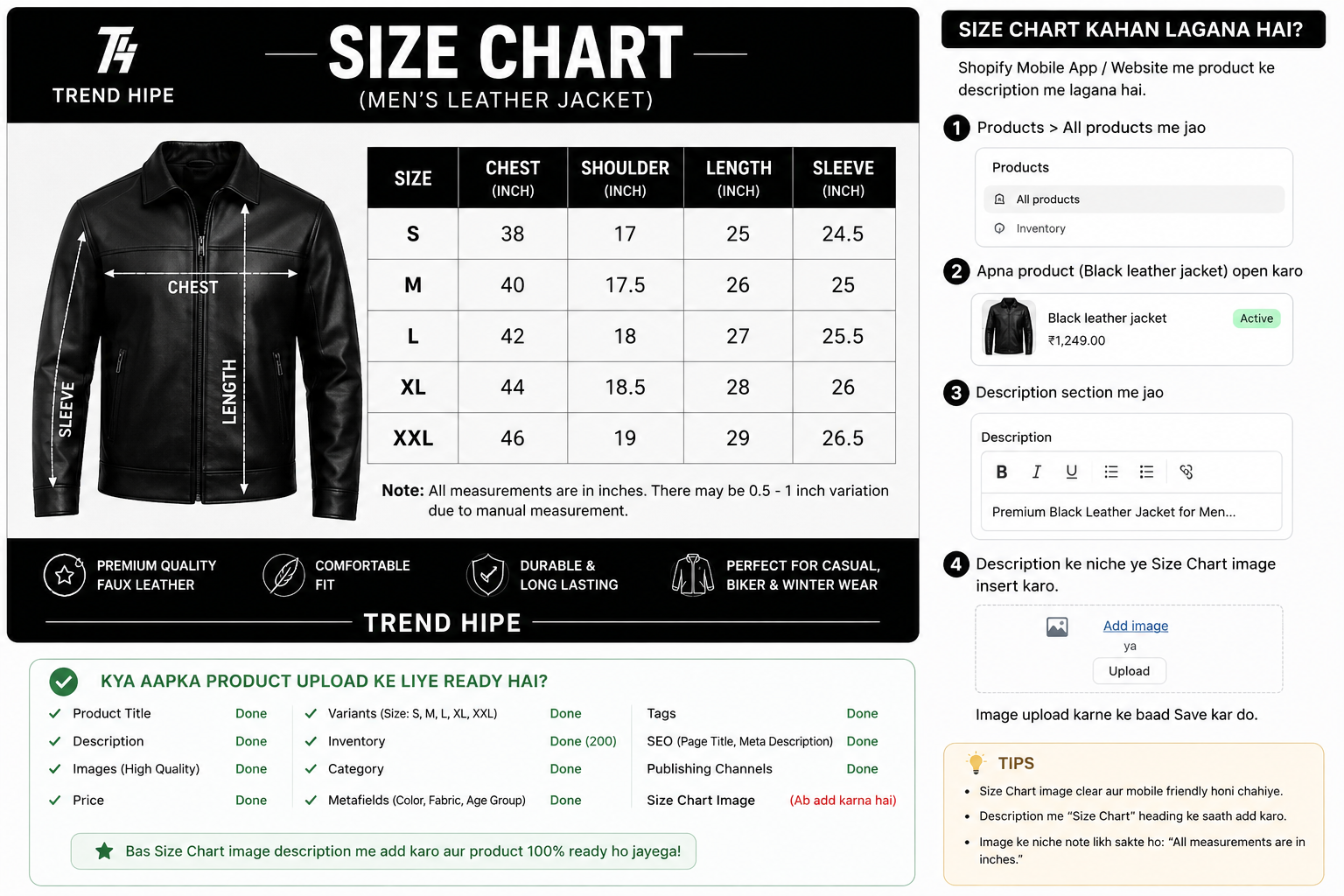Select All products in Products menu
This screenshot has width=1344, height=896.
click(1134, 199)
